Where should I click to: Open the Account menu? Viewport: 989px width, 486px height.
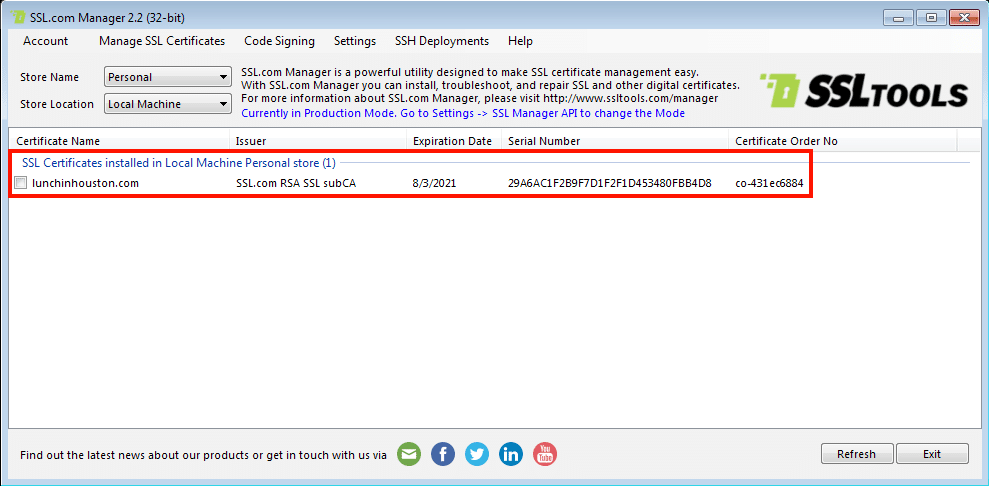[x=46, y=41]
